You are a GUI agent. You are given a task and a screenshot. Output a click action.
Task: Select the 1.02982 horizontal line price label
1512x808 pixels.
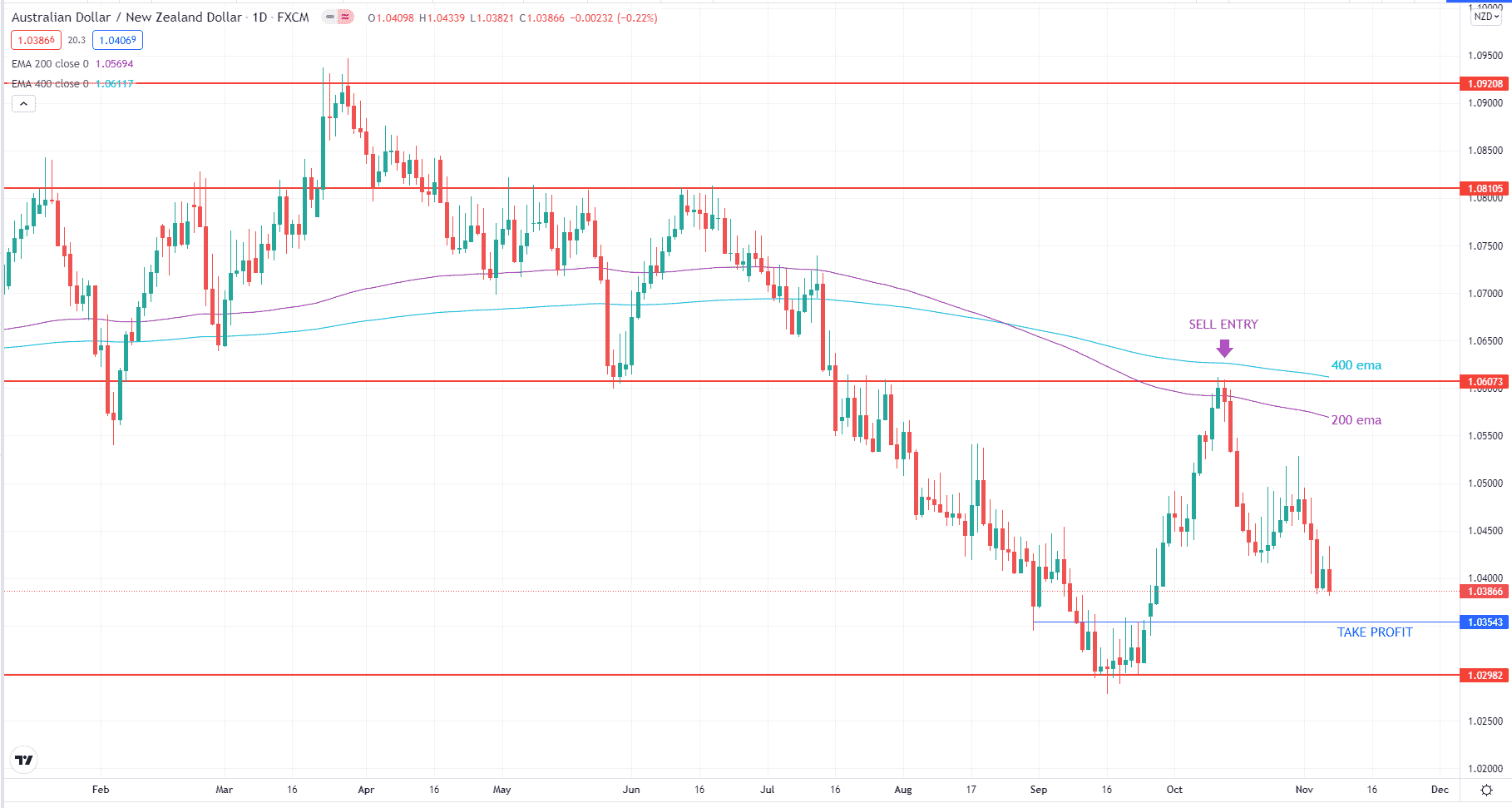[x=1485, y=675]
